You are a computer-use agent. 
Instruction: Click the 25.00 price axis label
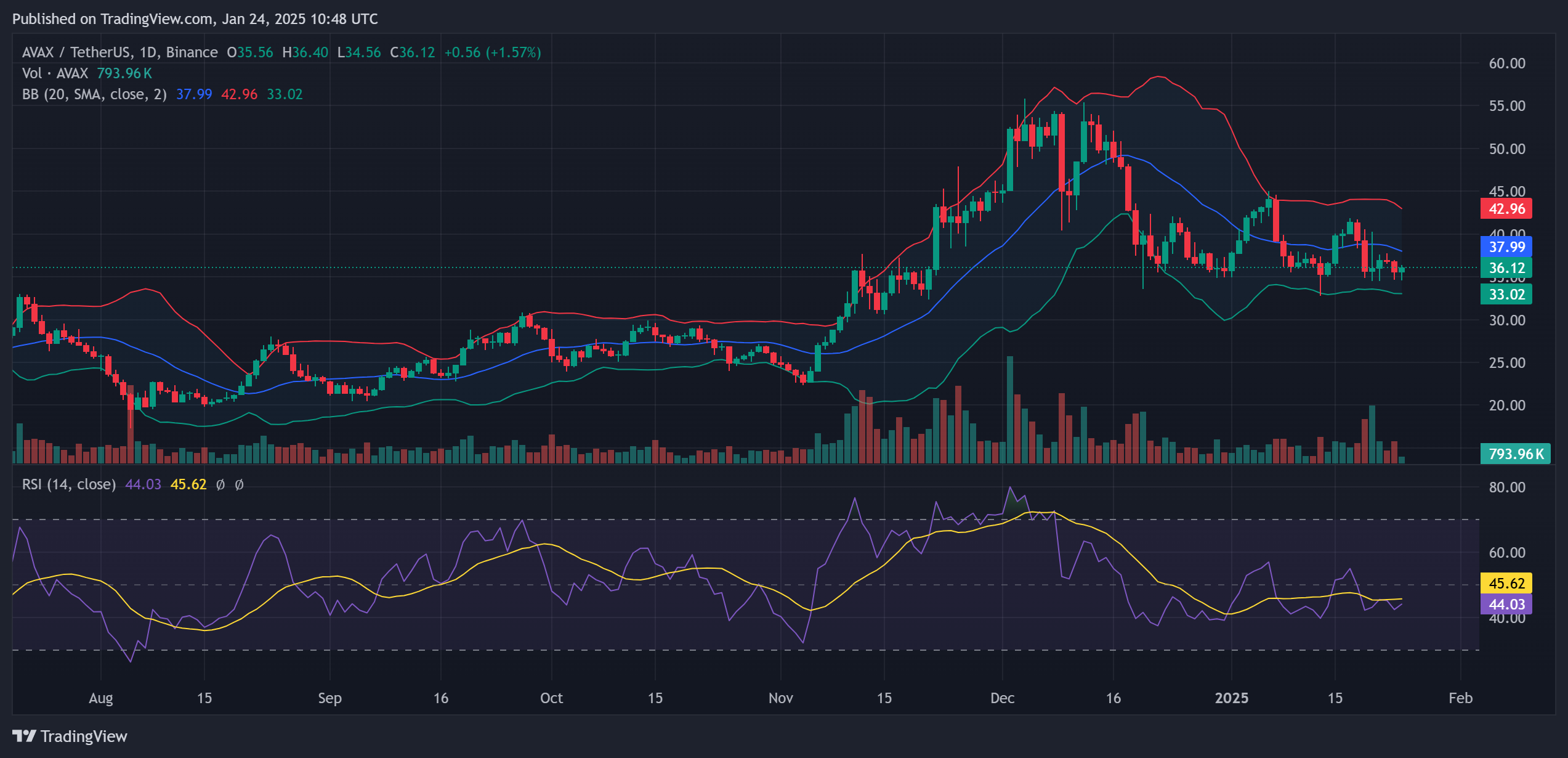(1507, 363)
